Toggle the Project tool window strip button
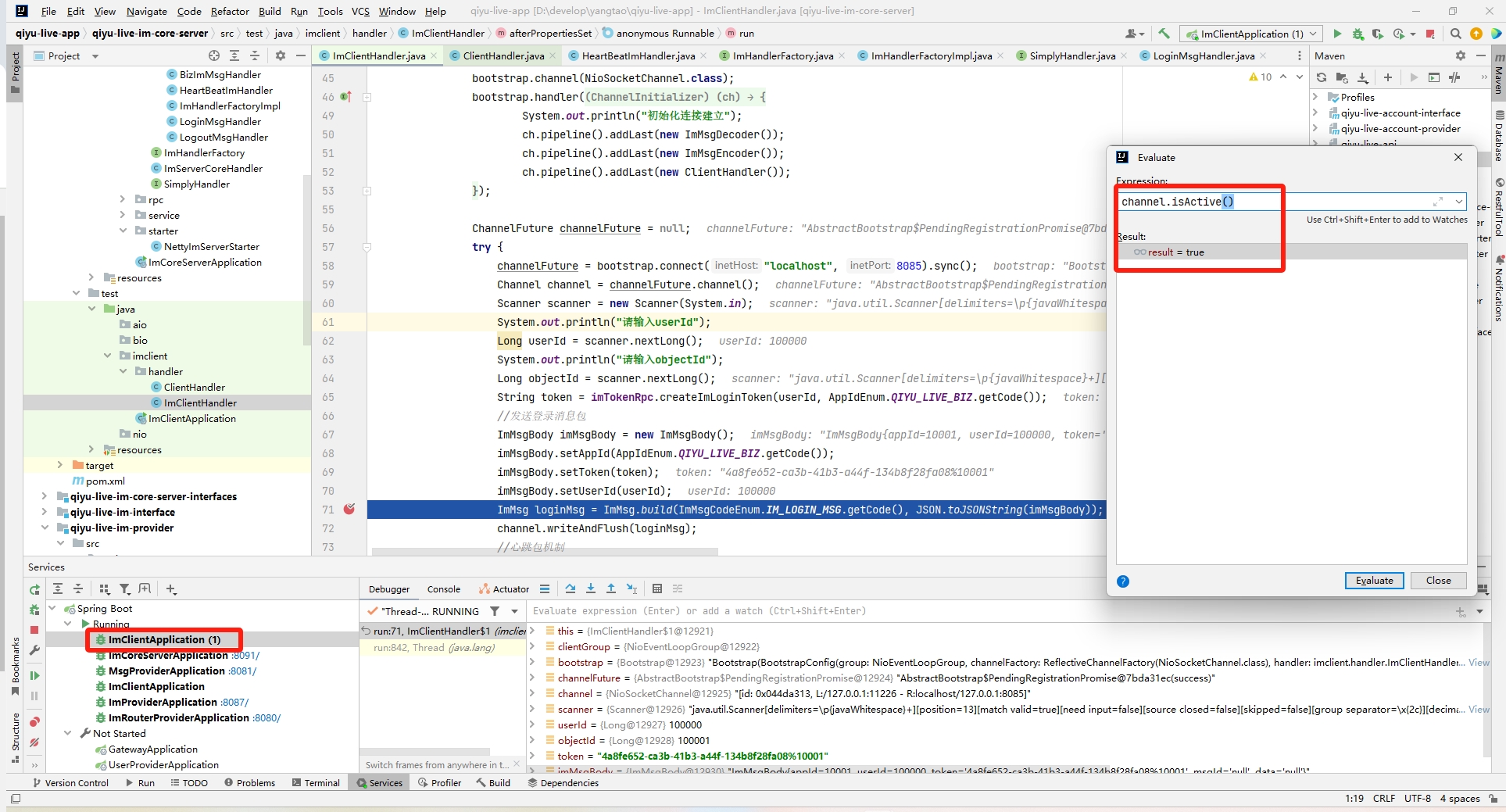The height and width of the screenshot is (812, 1506). point(15,73)
